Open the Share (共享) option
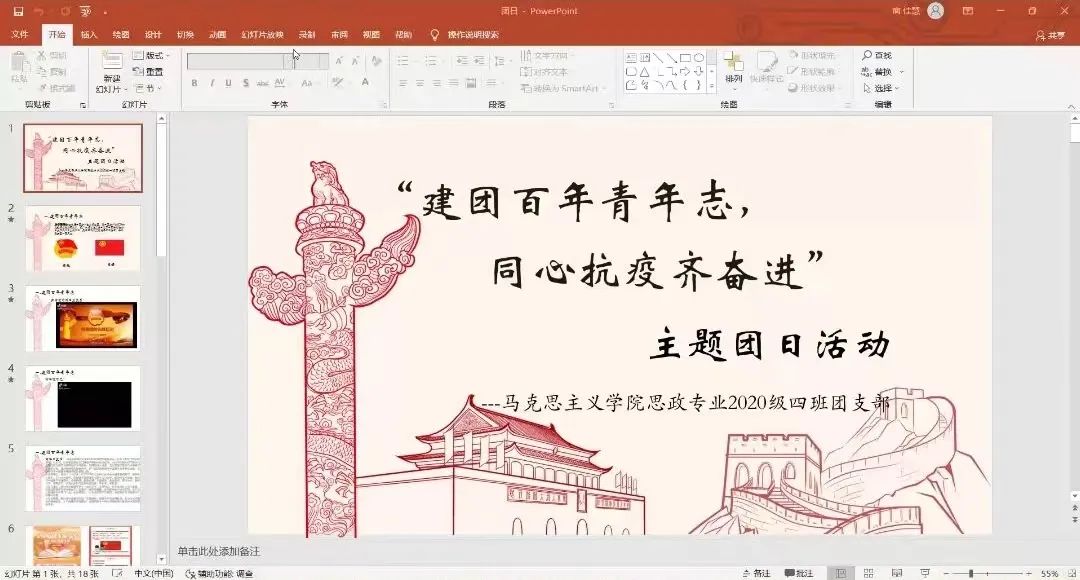Image resolution: width=1080 pixels, height=580 pixels. click(x=1050, y=35)
